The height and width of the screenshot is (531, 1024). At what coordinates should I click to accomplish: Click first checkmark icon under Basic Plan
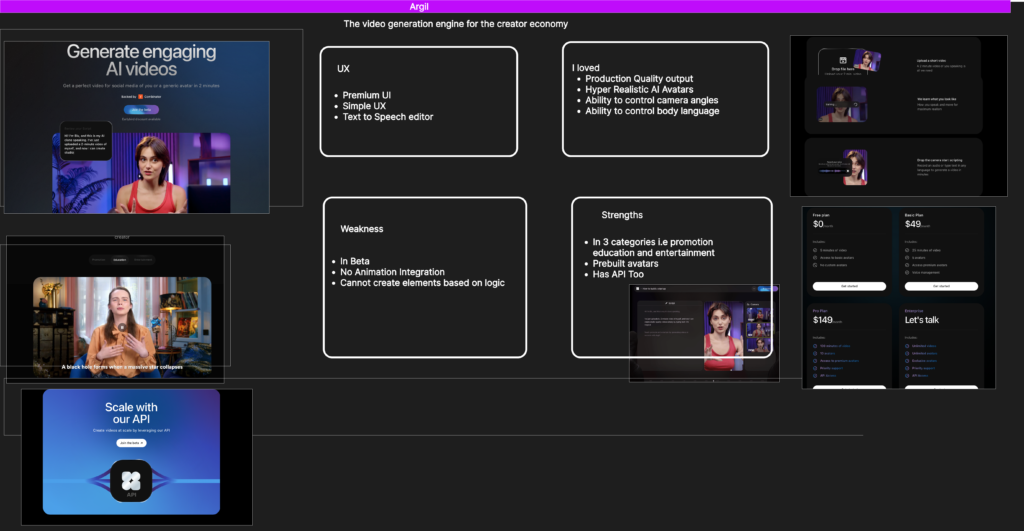click(x=909, y=249)
